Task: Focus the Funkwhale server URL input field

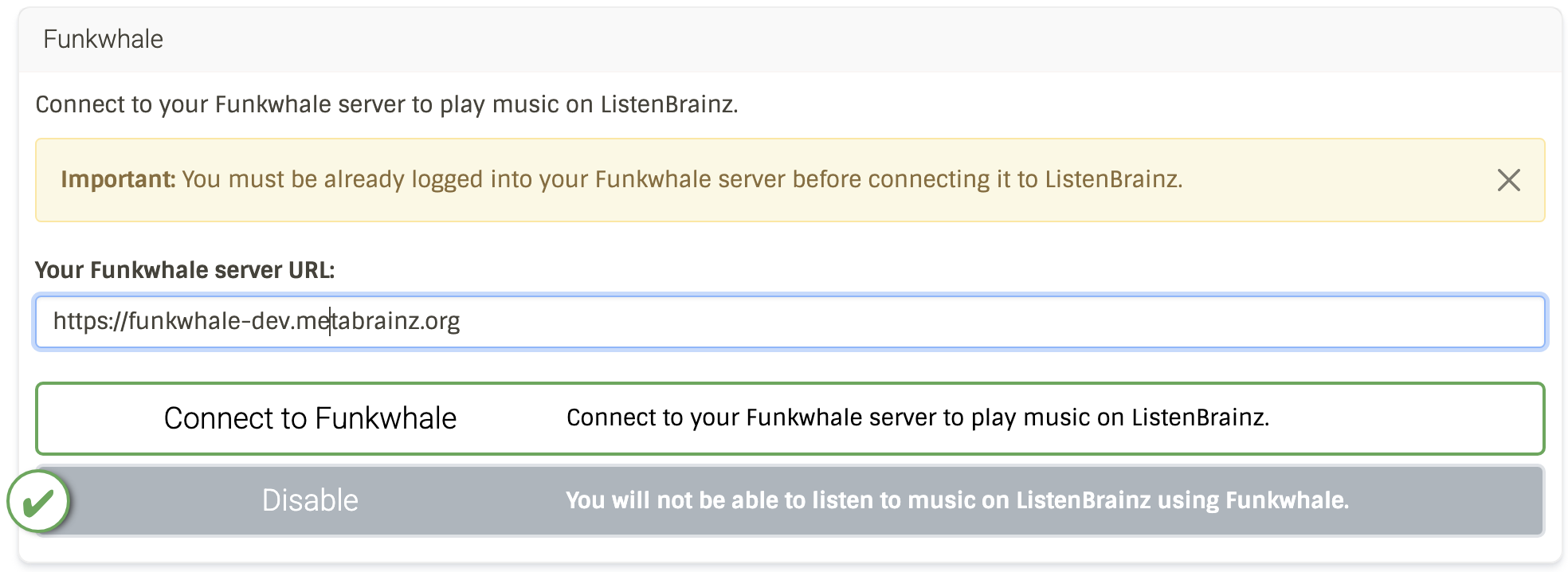Action: pyautogui.click(x=790, y=322)
